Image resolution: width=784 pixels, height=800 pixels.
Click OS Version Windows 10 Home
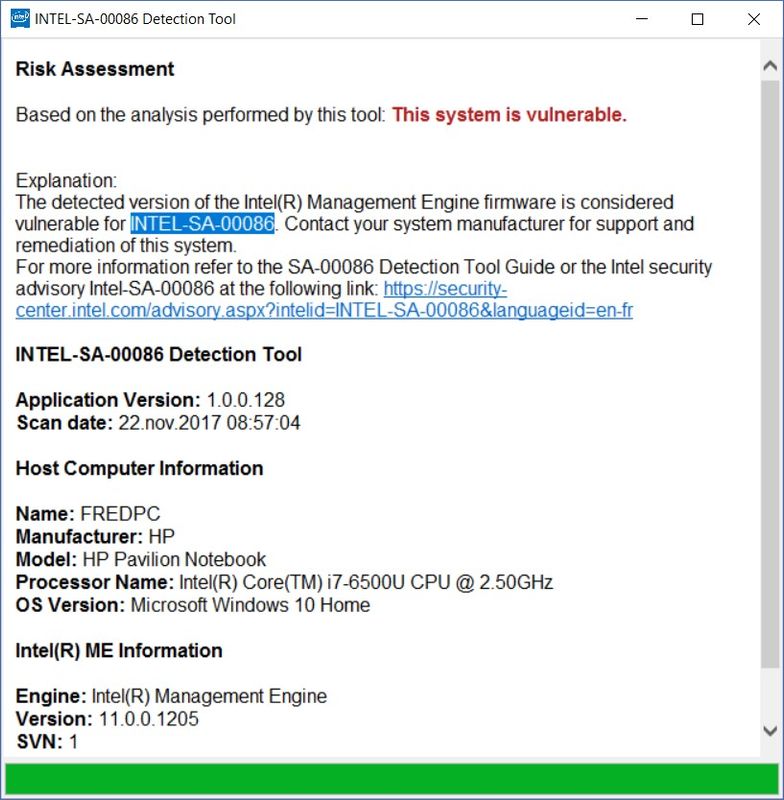[193, 605]
